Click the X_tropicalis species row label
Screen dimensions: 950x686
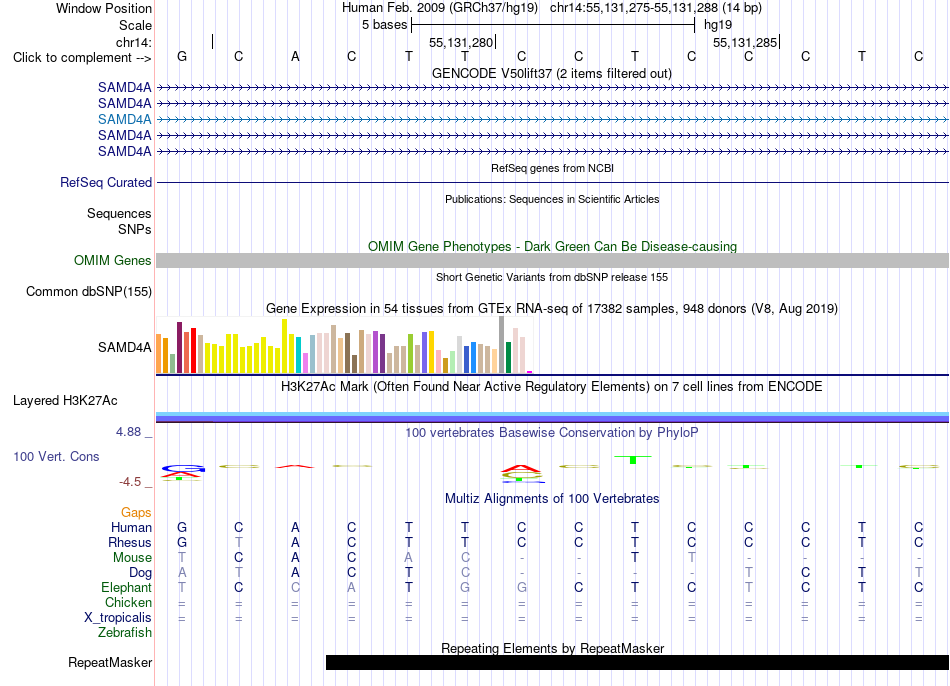[x=118, y=618]
